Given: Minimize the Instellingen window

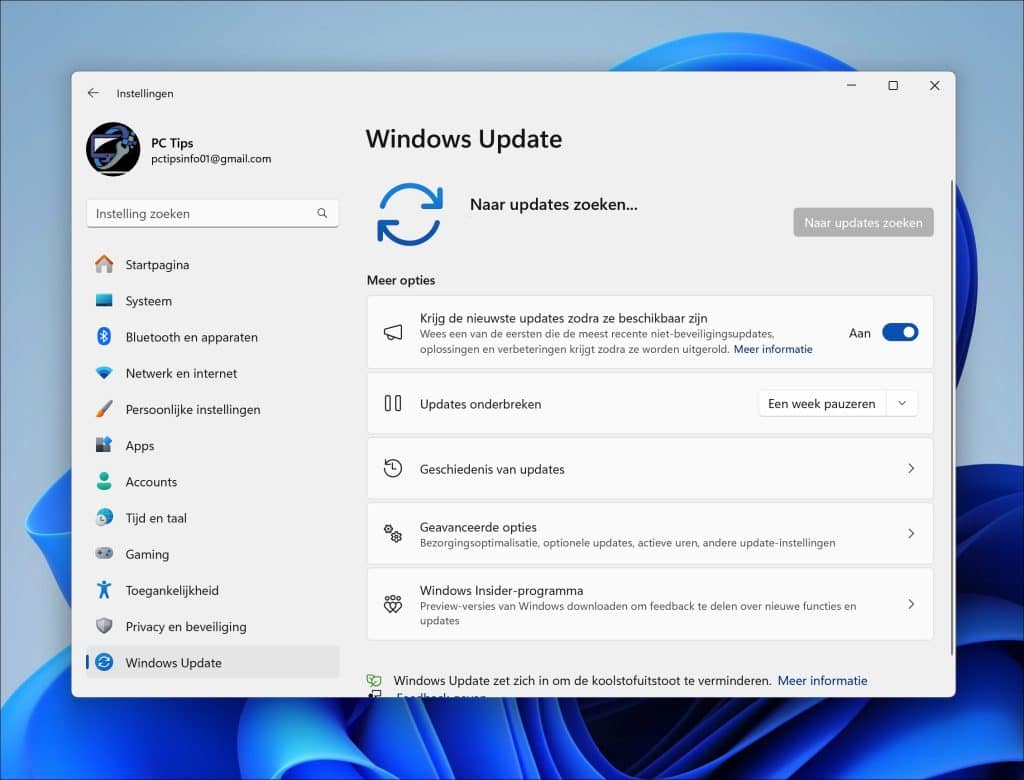Looking at the screenshot, I should point(851,86).
